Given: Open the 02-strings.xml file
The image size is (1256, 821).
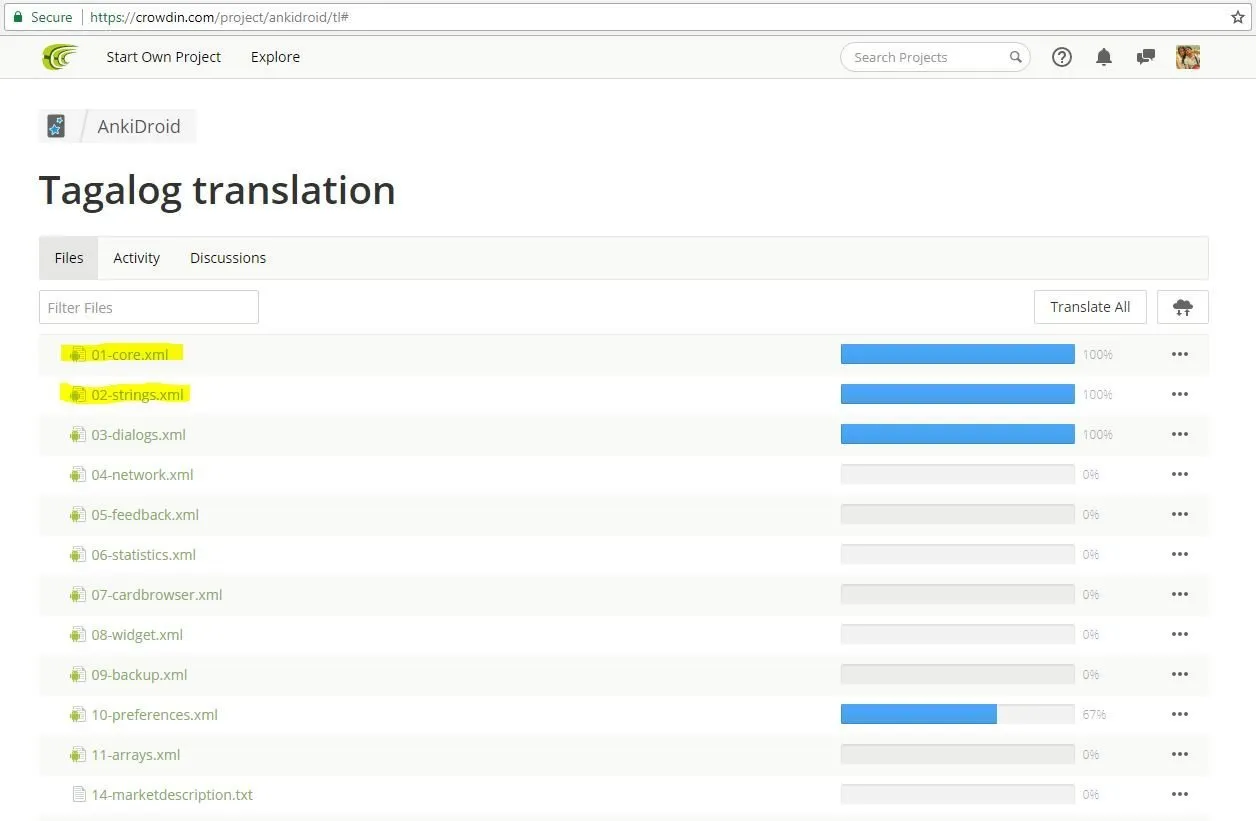Looking at the screenshot, I should [138, 394].
